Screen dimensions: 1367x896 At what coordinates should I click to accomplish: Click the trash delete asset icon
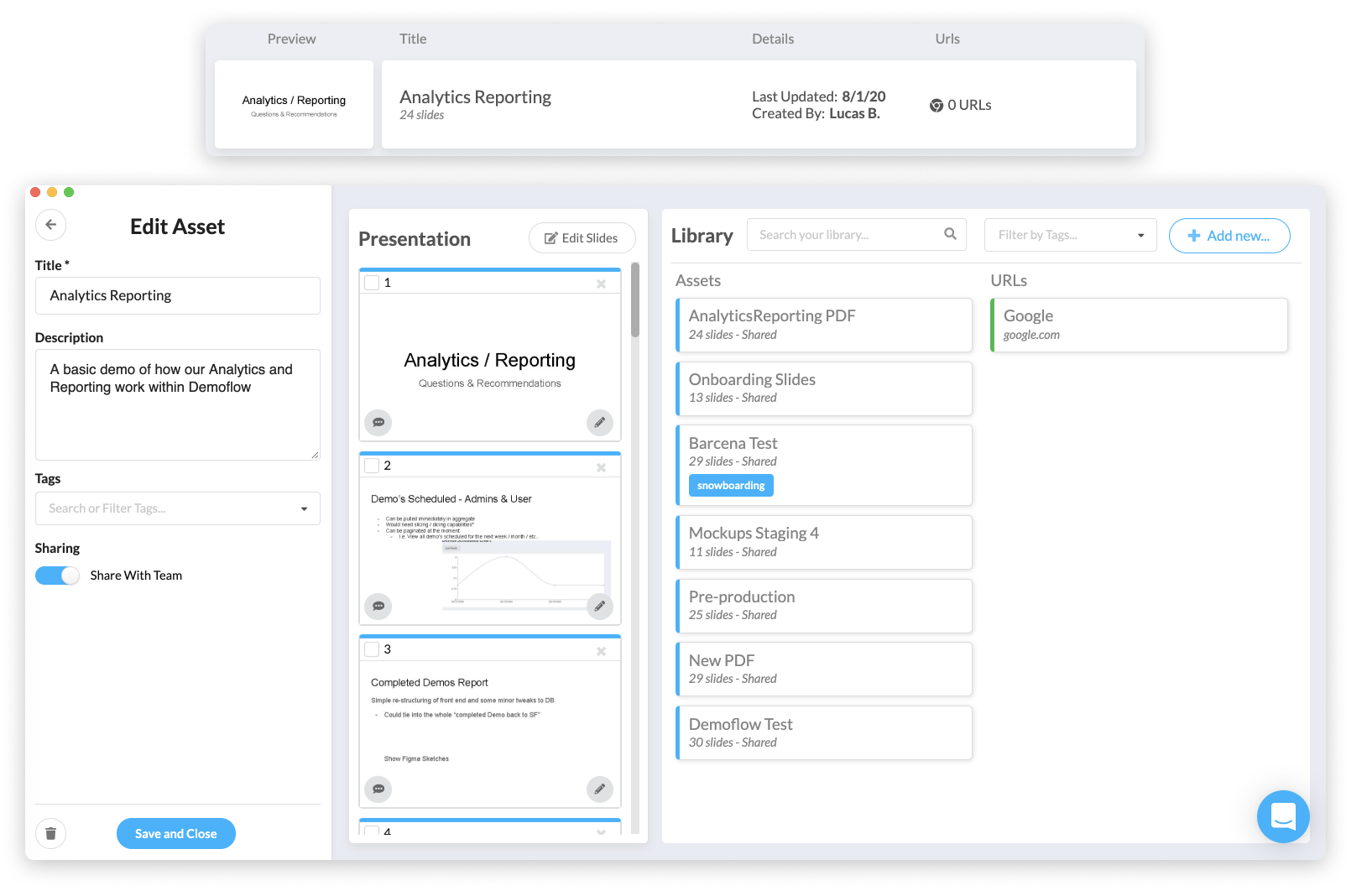[50, 833]
